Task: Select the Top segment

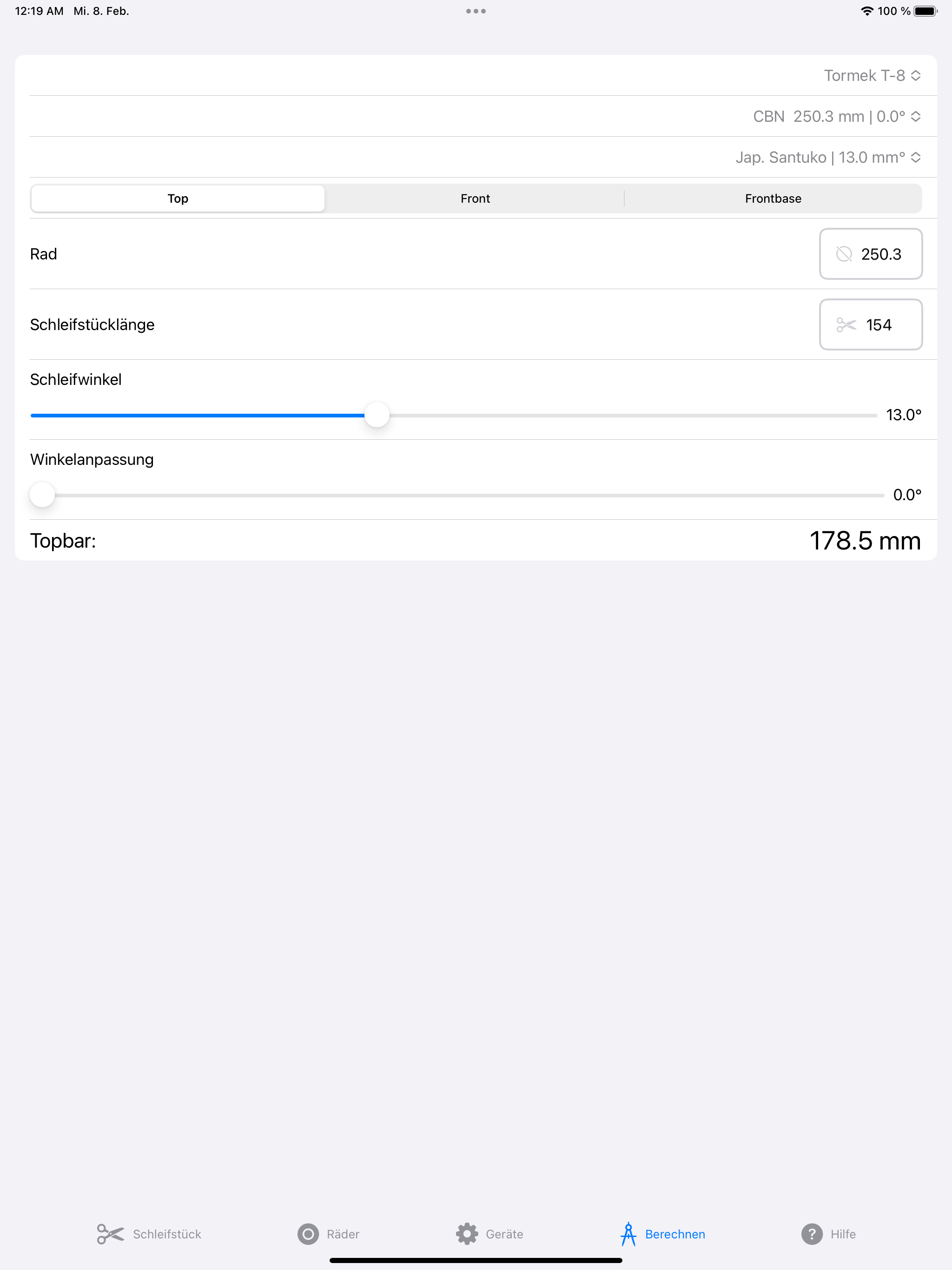Action: [178, 198]
